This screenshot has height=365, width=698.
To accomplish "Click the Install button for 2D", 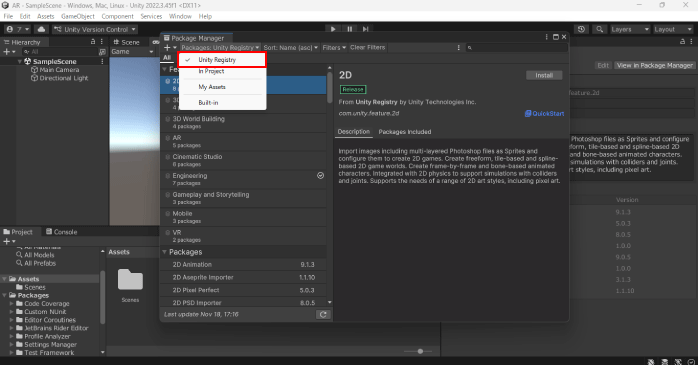I will pyautogui.click(x=544, y=75).
